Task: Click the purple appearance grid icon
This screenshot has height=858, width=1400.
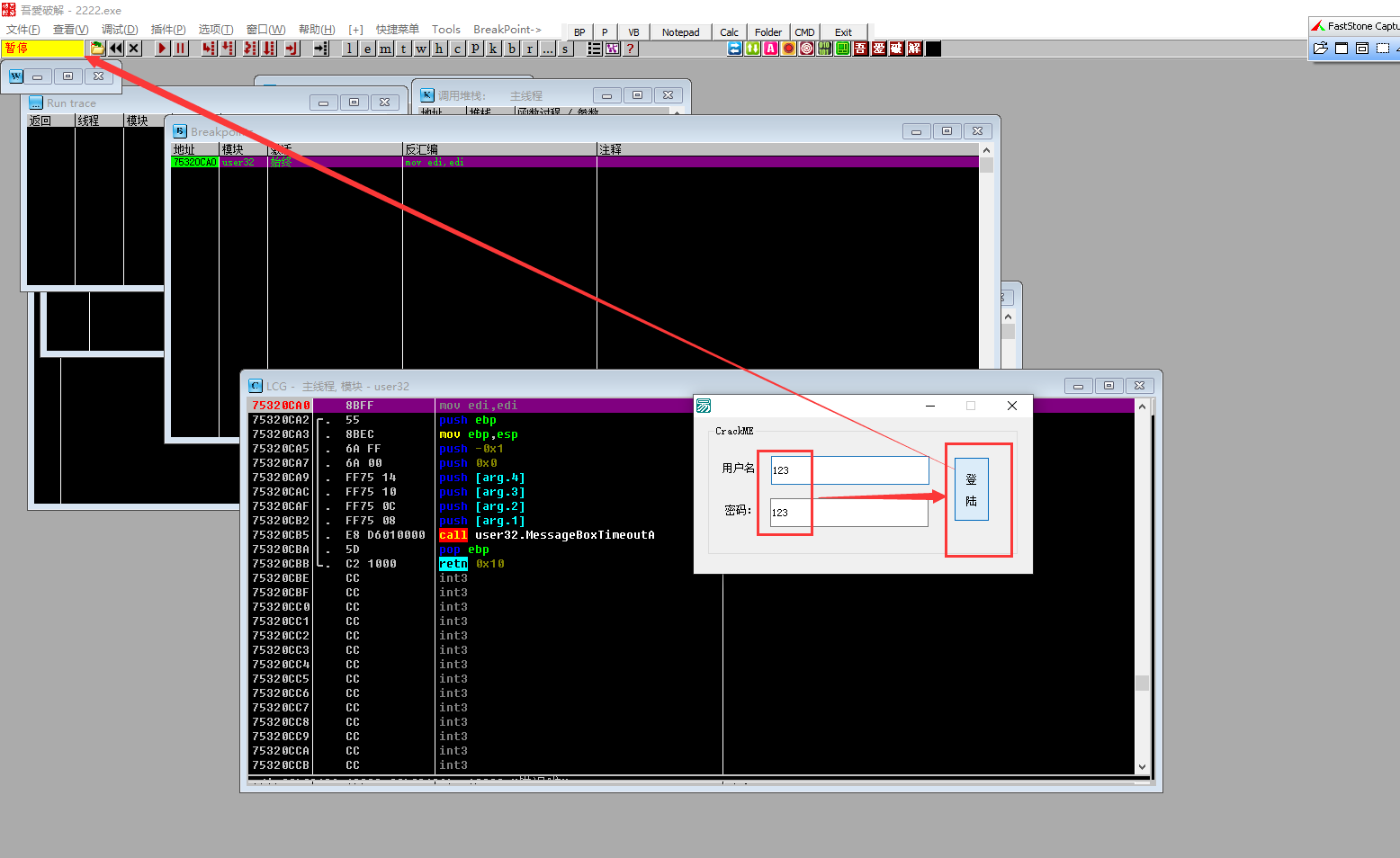Action: tap(613, 49)
